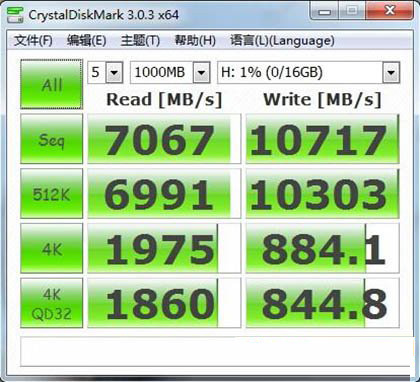Run all benchmarks with the All button
Image resolution: width=420 pixels, height=382 pixels.
[x=52, y=84]
